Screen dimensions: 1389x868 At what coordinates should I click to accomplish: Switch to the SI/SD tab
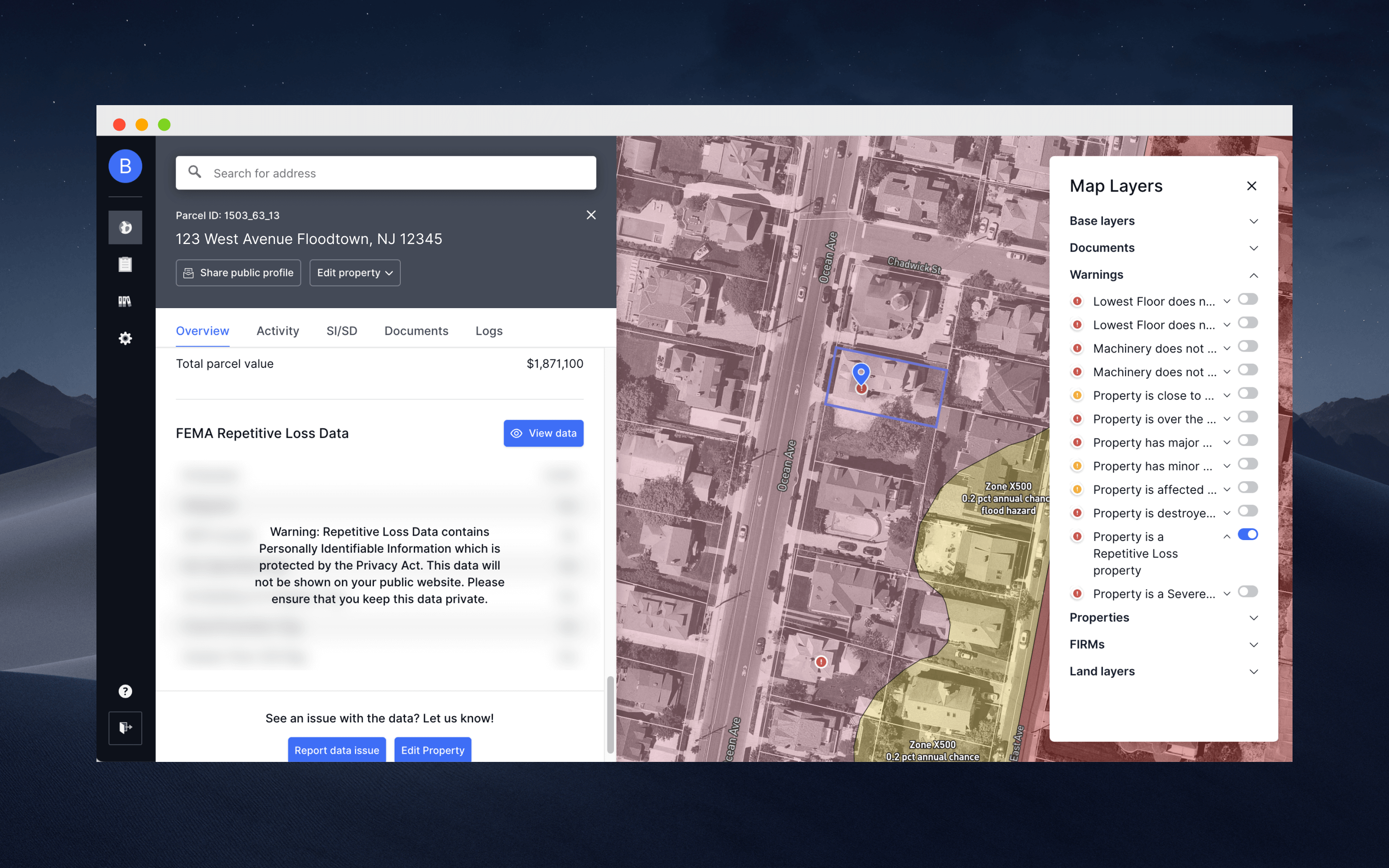click(341, 331)
